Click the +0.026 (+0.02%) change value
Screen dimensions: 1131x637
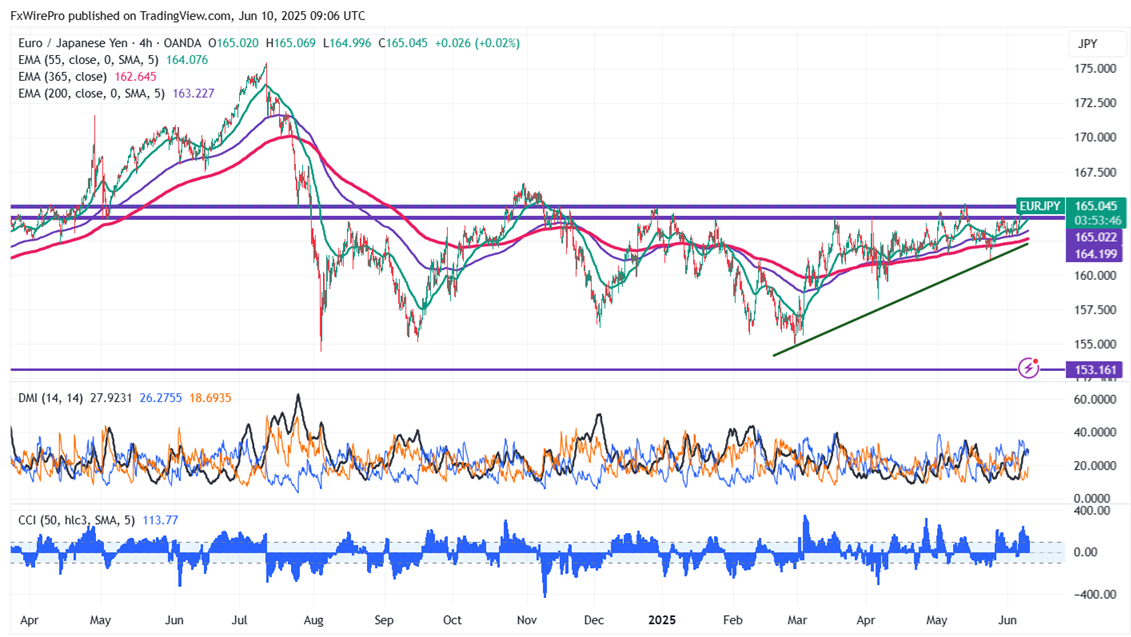477,43
